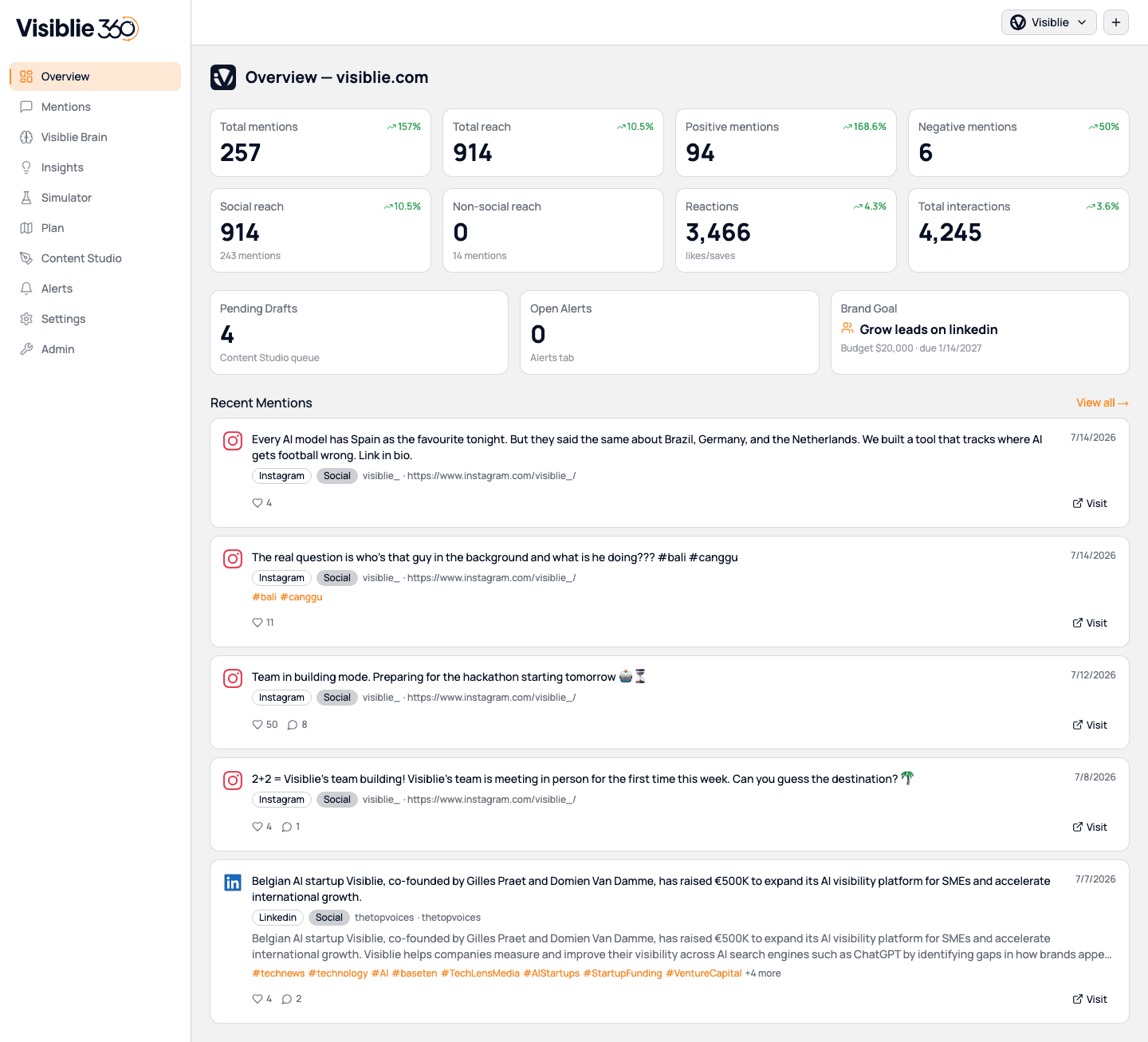Click the Total interactions 4,245 value

click(950, 232)
